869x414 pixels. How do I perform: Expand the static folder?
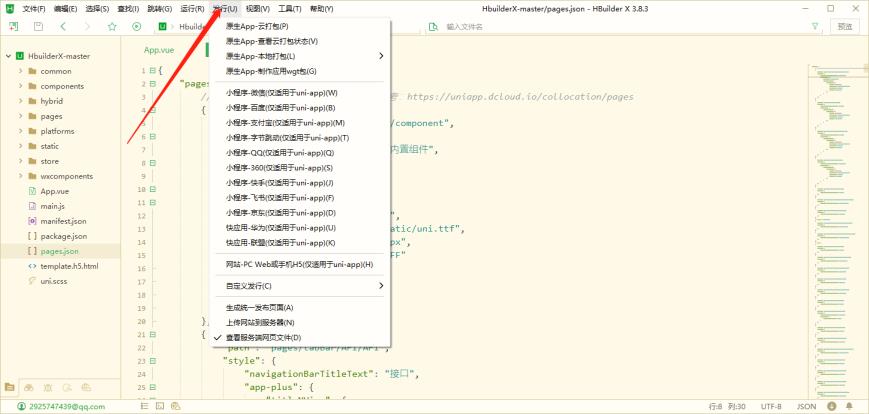click(x=21, y=146)
